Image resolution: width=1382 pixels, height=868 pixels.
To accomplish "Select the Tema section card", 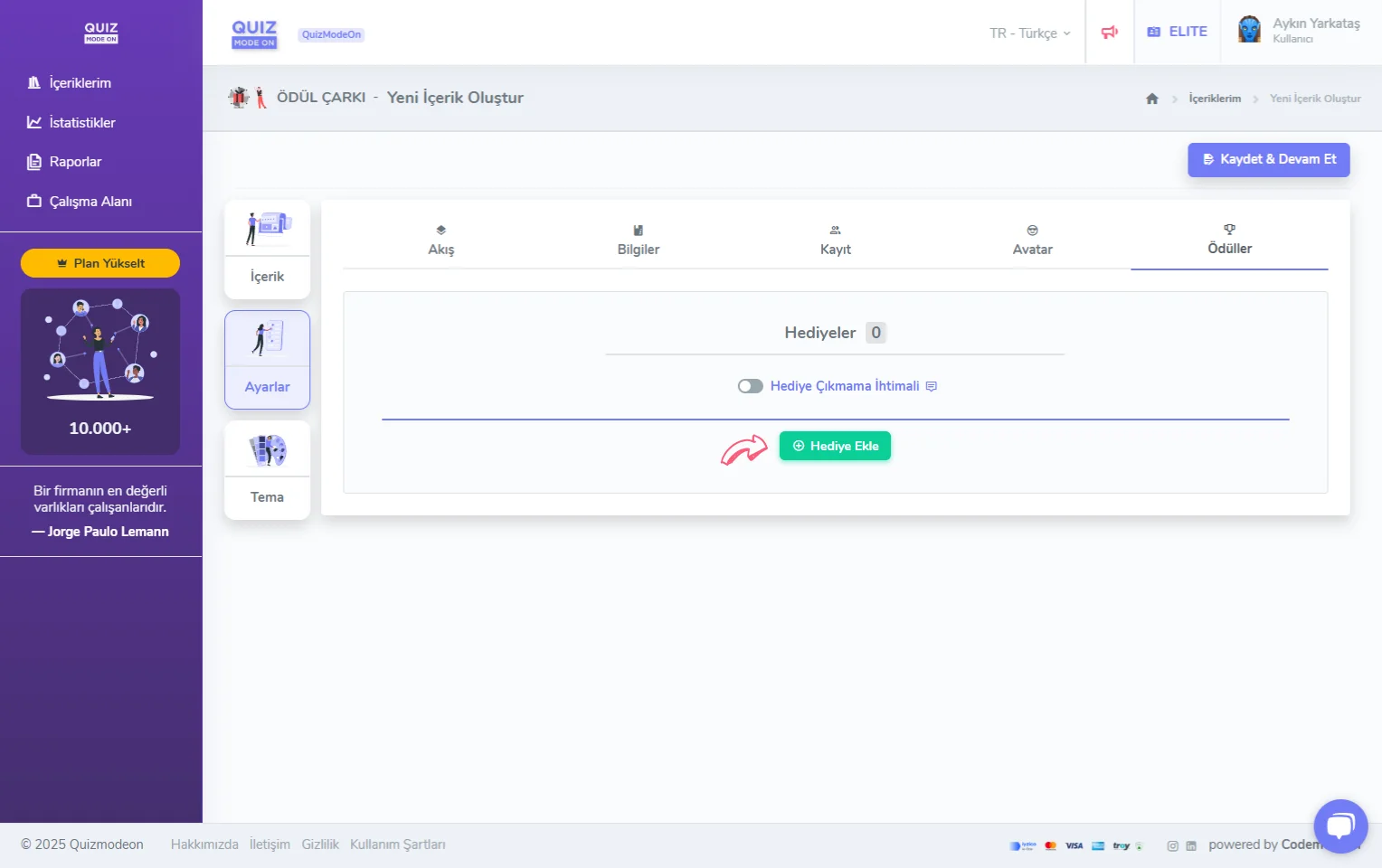I will pos(267,470).
